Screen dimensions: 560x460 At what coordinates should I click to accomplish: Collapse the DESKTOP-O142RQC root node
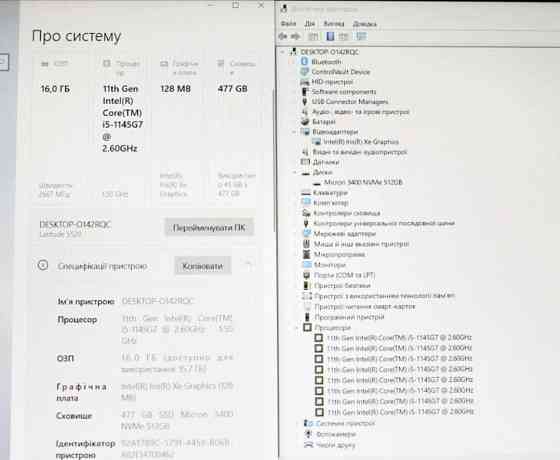tap(282, 52)
